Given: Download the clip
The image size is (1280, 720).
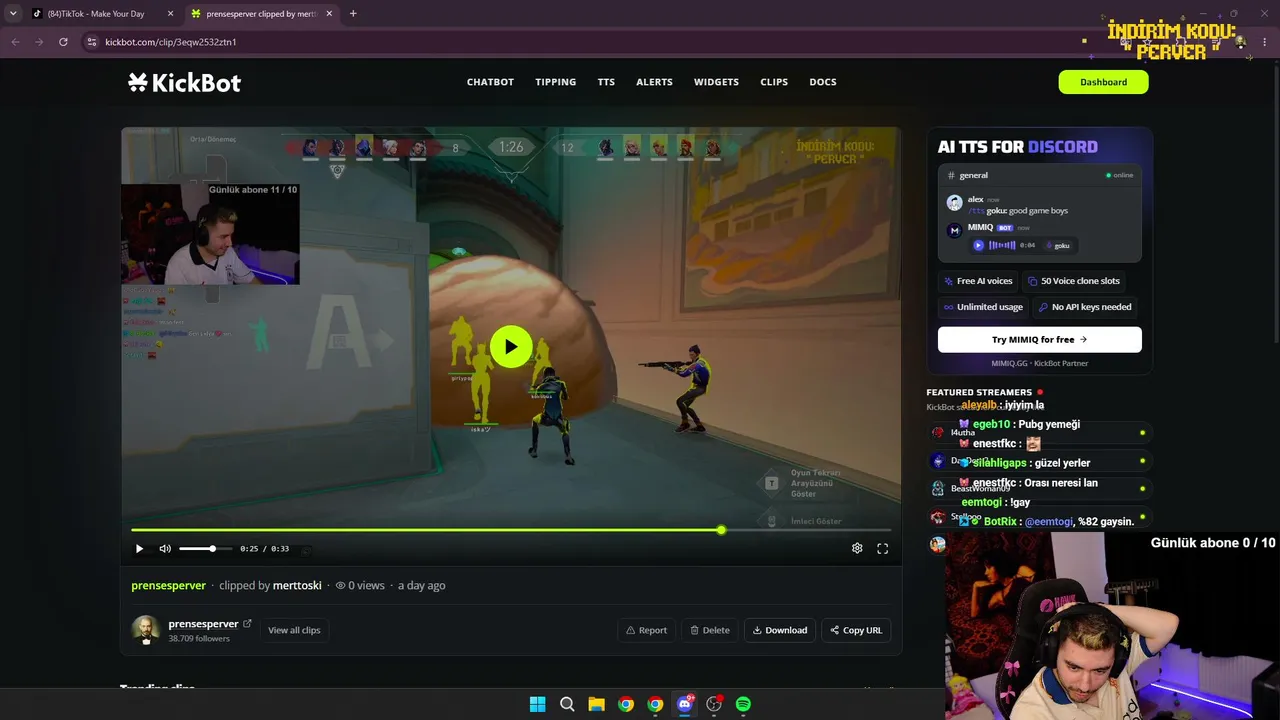Looking at the screenshot, I should (780, 630).
